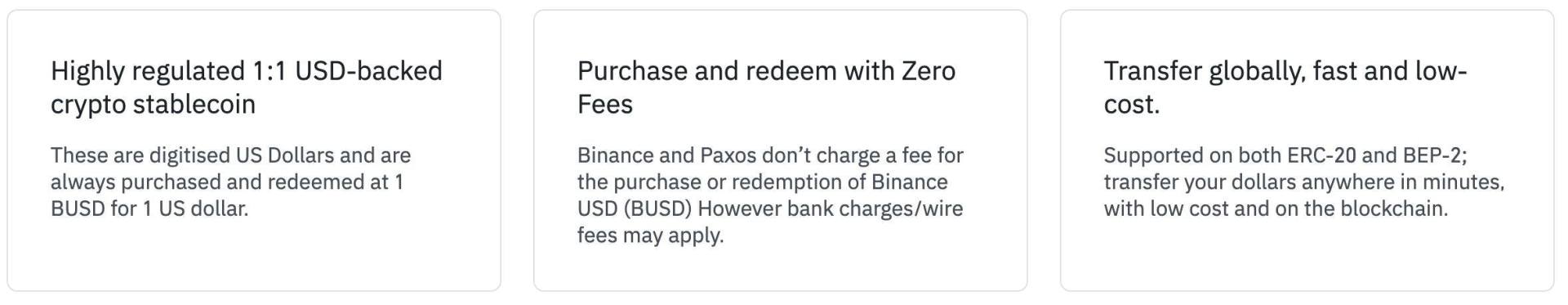The width and height of the screenshot is (1568, 305).
Task: Click the words 'crypto stablecoin' in the first card
Action: click(x=153, y=105)
